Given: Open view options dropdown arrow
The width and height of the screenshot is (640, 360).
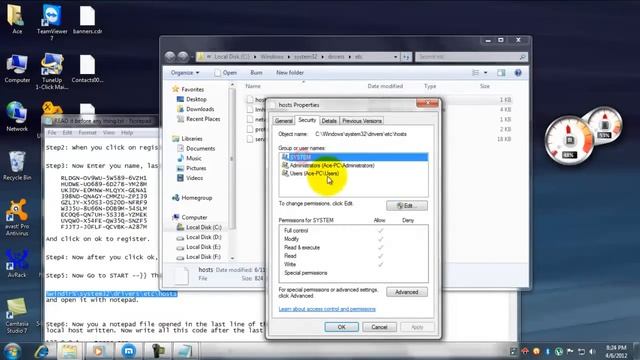Looking at the screenshot, I should coord(485,73).
